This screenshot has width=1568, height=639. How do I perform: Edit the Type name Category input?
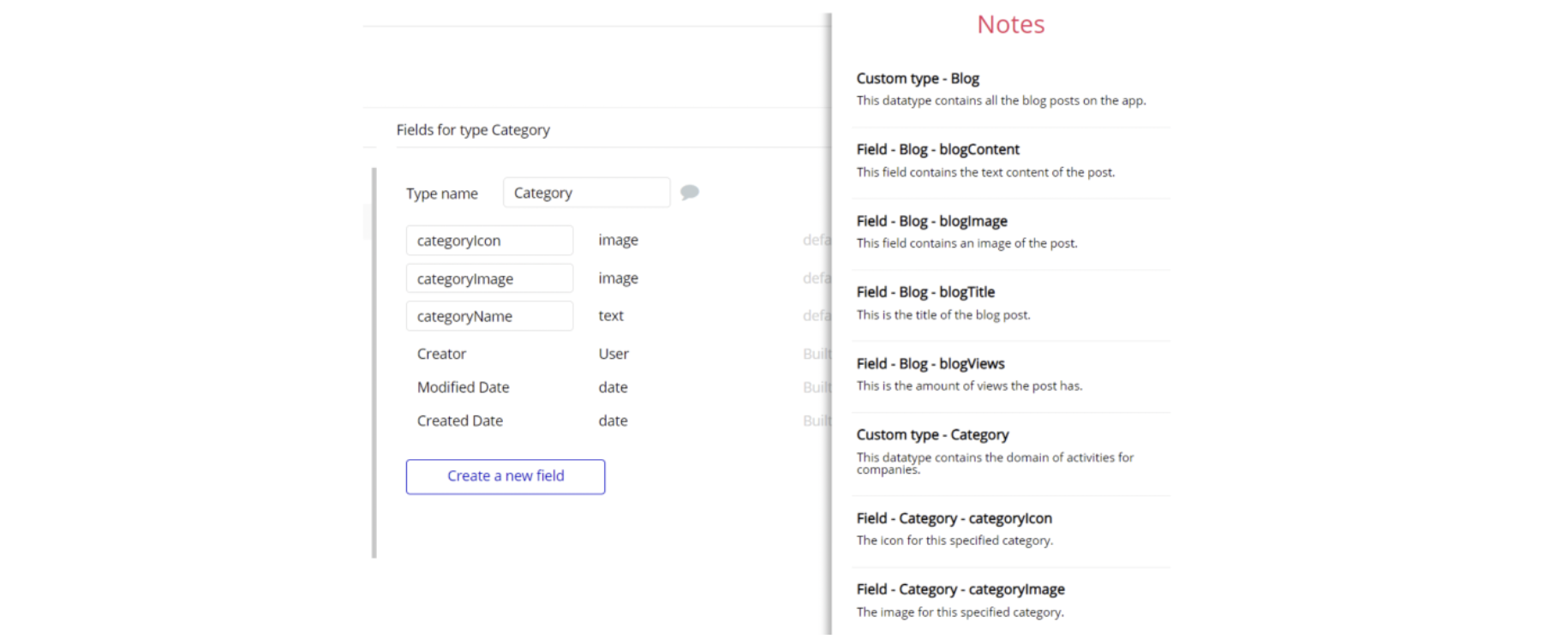586,193
